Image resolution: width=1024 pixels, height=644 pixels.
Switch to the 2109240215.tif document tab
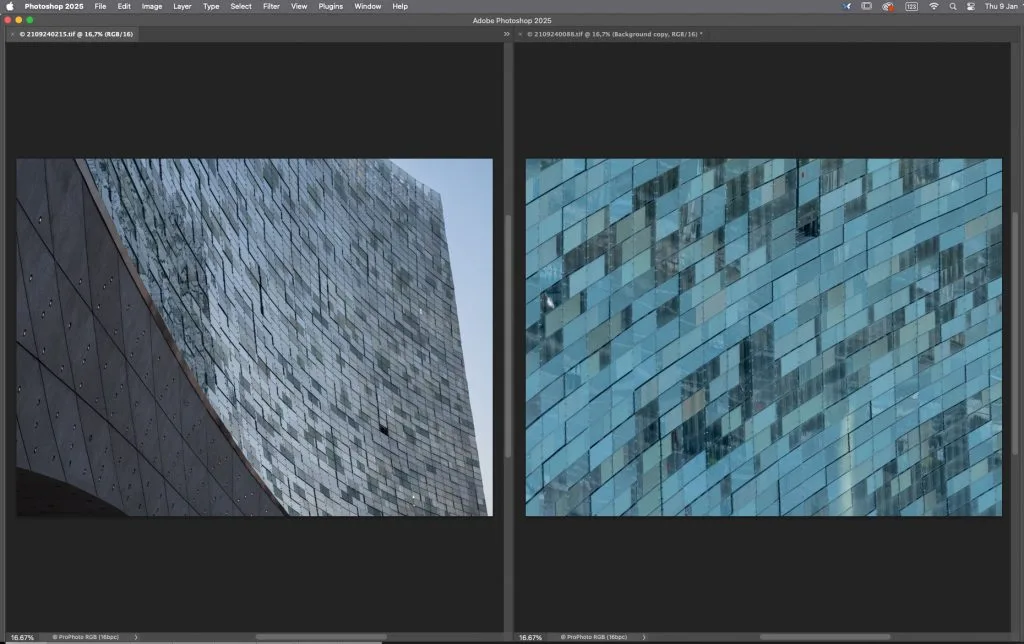77,34
